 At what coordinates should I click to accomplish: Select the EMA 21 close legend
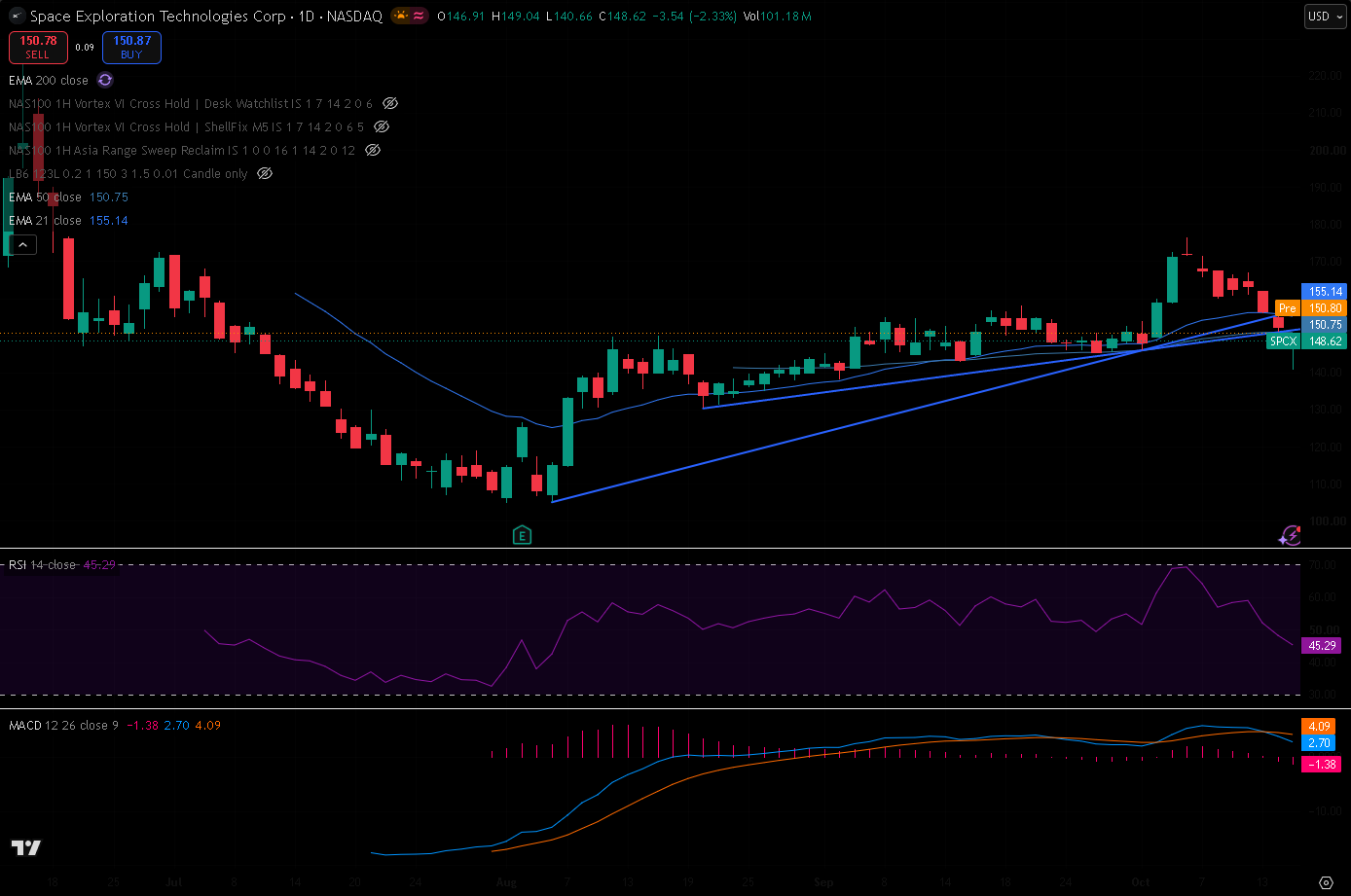click(x=45, y=221)
